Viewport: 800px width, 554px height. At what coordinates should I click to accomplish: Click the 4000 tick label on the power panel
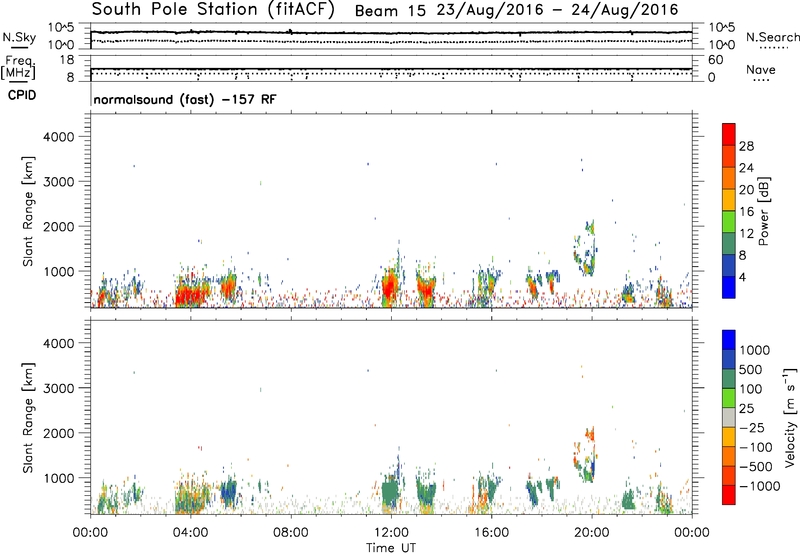(58, 137)
